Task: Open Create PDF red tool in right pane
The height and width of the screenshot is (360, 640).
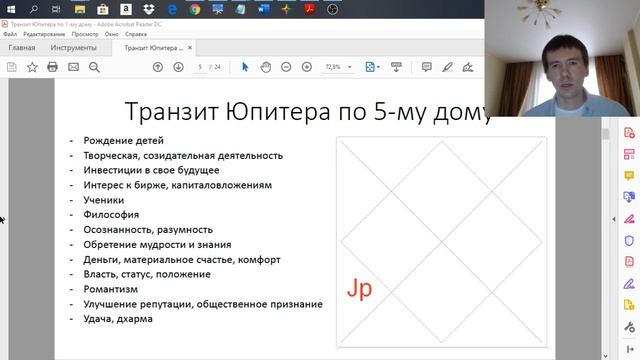Action: [629, 262]
